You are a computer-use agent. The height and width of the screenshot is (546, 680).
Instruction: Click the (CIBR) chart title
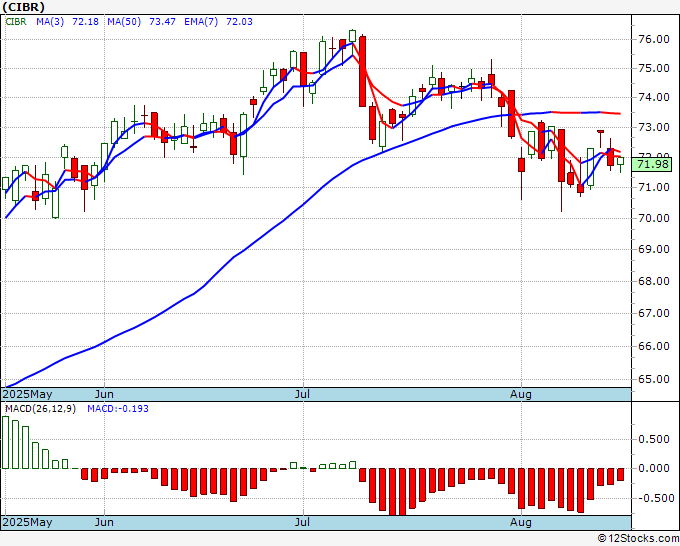pyautogui.click(x=23, y=7)
